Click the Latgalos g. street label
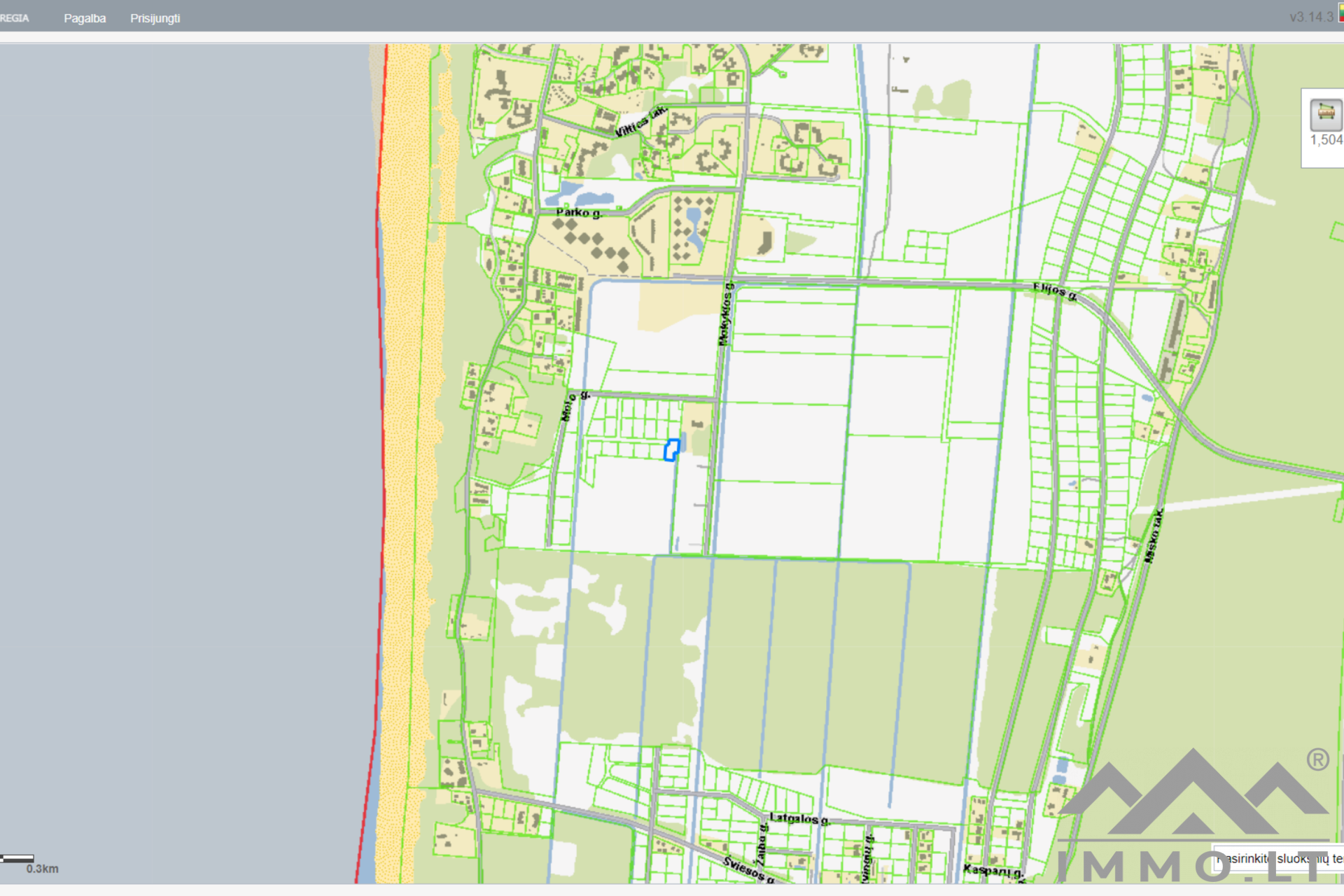The image size is (1344, 896). 799,818
